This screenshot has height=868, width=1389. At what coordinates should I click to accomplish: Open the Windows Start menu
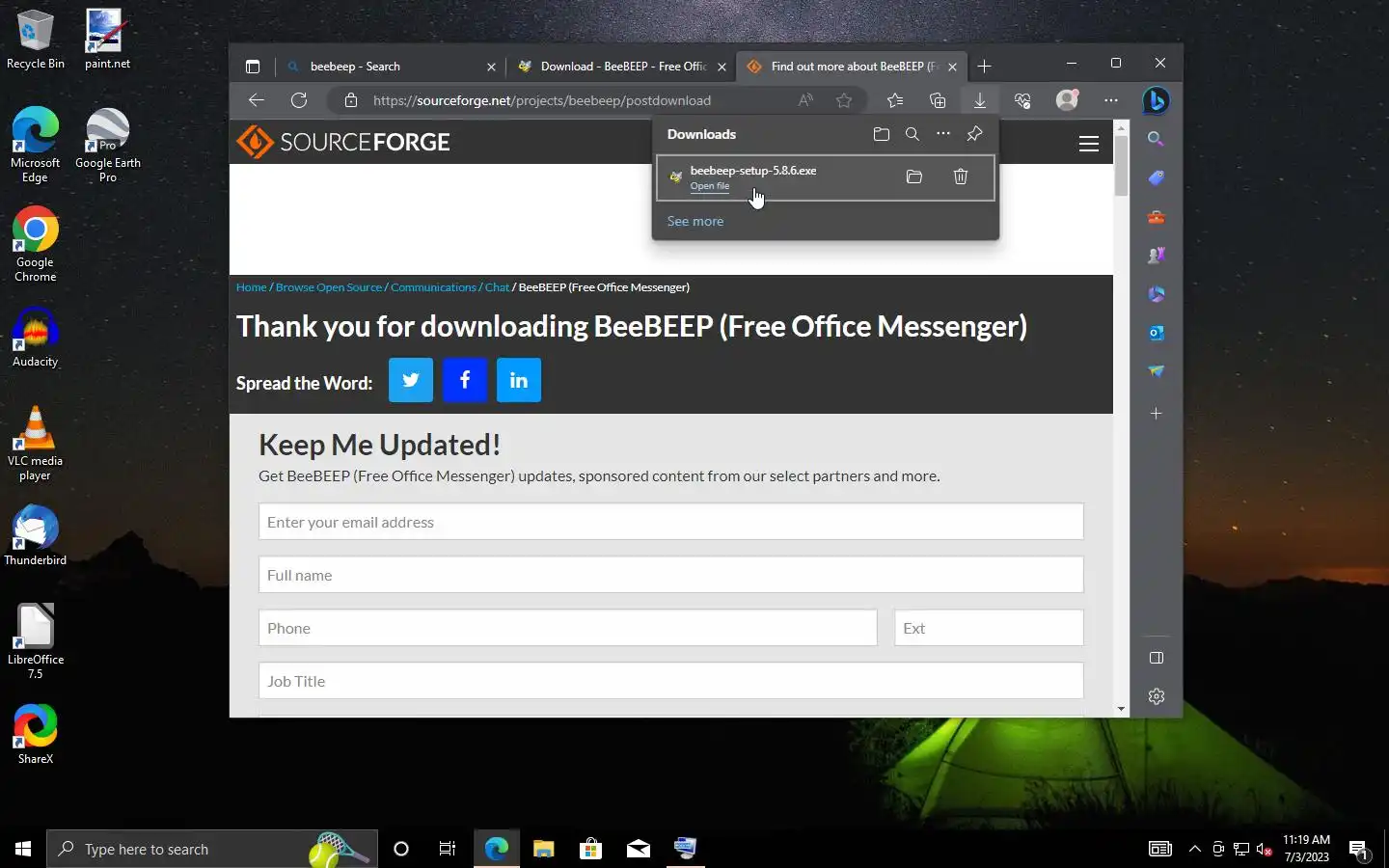[23, 849]
